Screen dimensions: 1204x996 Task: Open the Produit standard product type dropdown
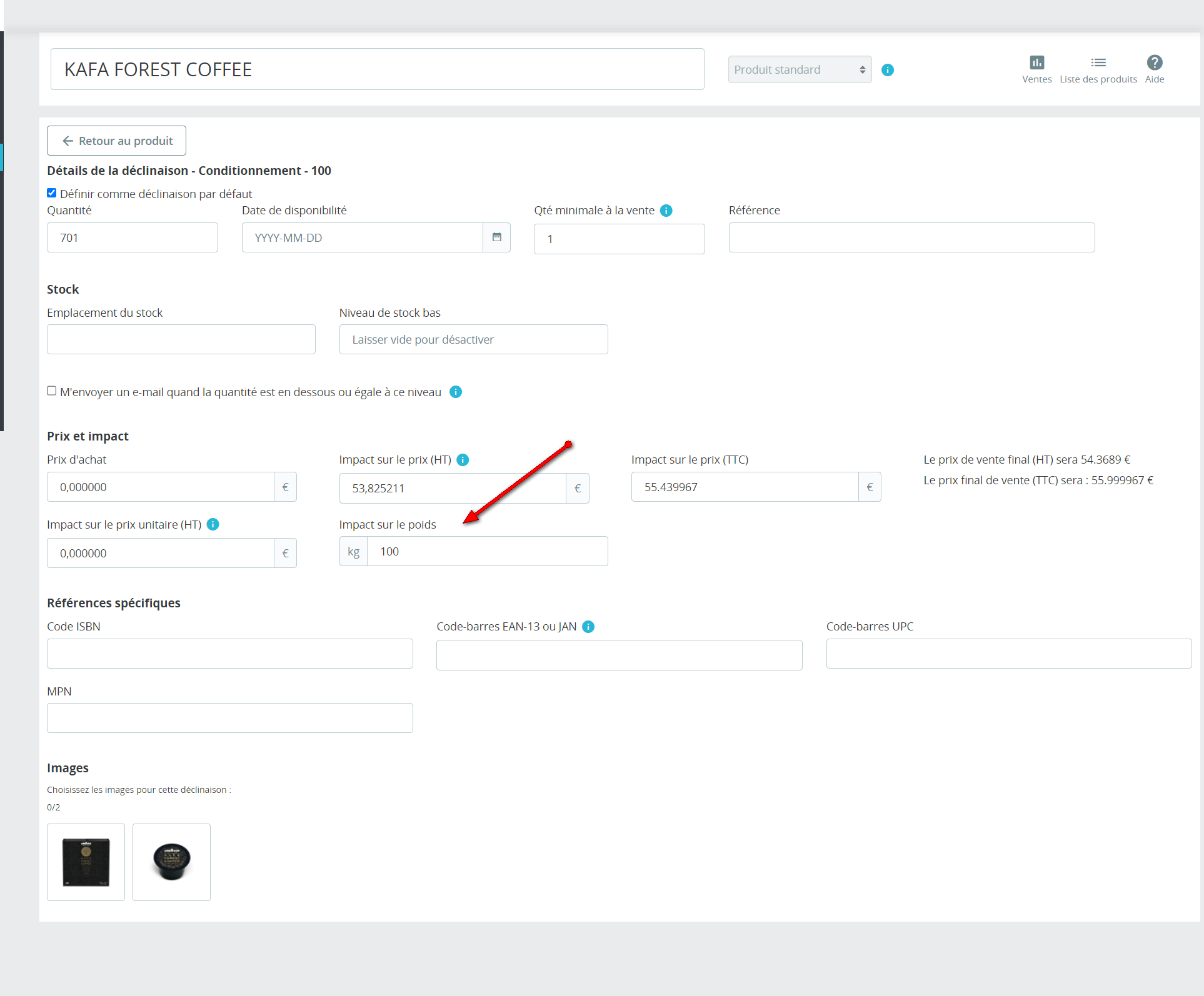coord(800,69)
